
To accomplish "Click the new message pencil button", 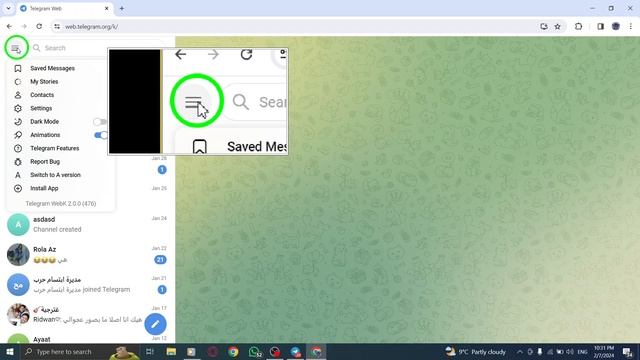I will (155, 324).
